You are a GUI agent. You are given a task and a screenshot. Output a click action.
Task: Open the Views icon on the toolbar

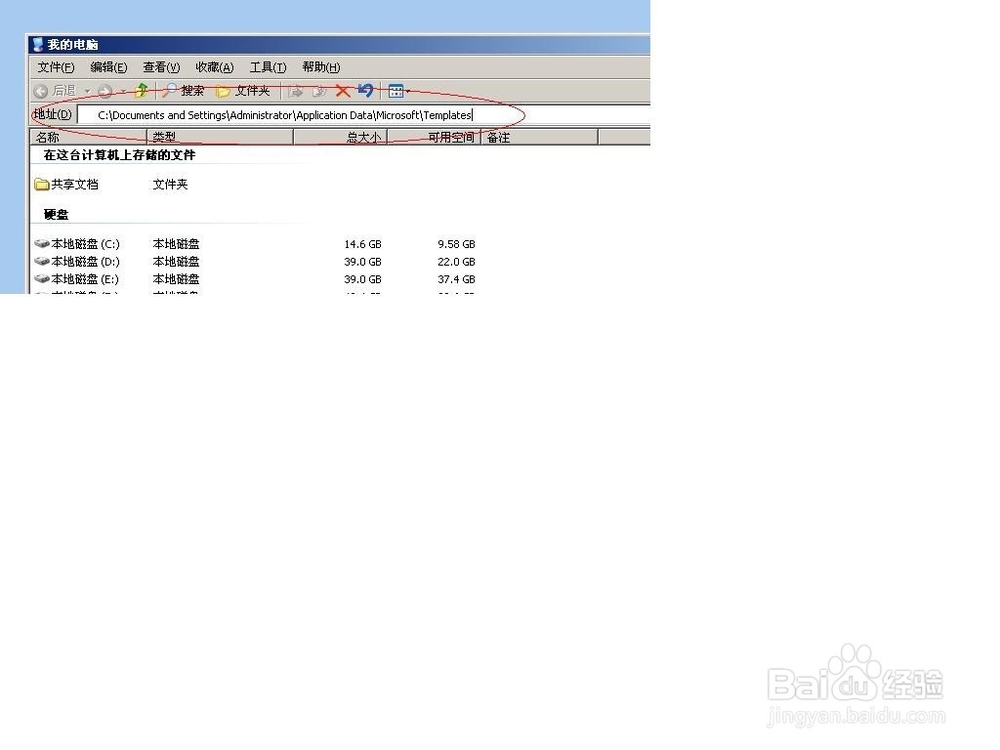click(x=395, y=90)
